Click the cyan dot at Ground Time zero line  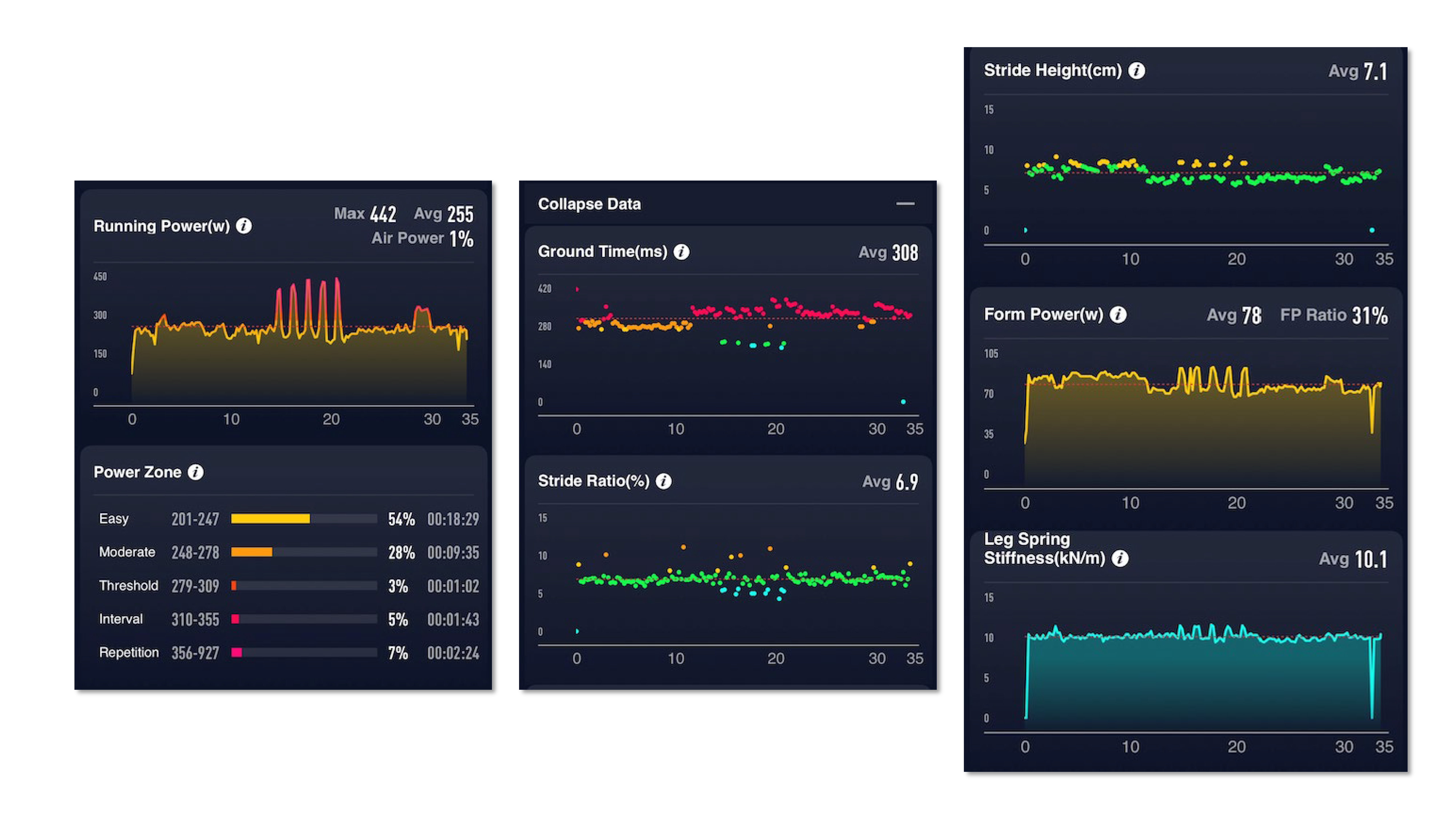coord(903,402)
